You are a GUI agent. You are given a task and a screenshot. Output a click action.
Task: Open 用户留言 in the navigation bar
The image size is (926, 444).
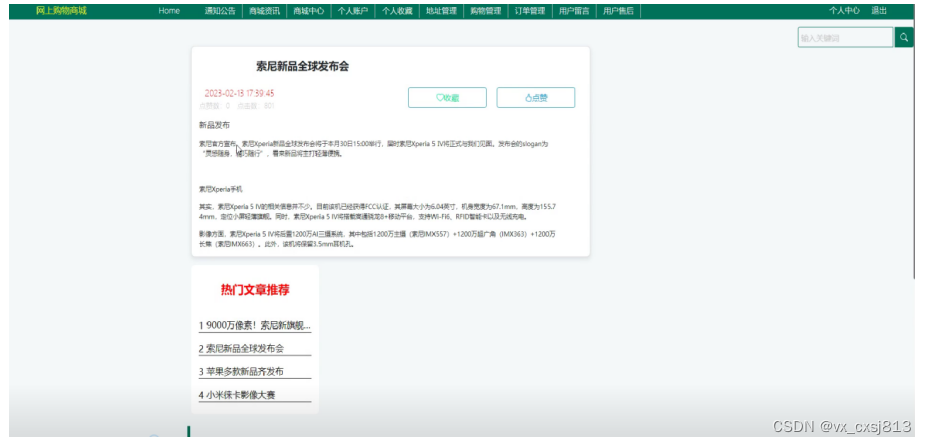[574, 11]
